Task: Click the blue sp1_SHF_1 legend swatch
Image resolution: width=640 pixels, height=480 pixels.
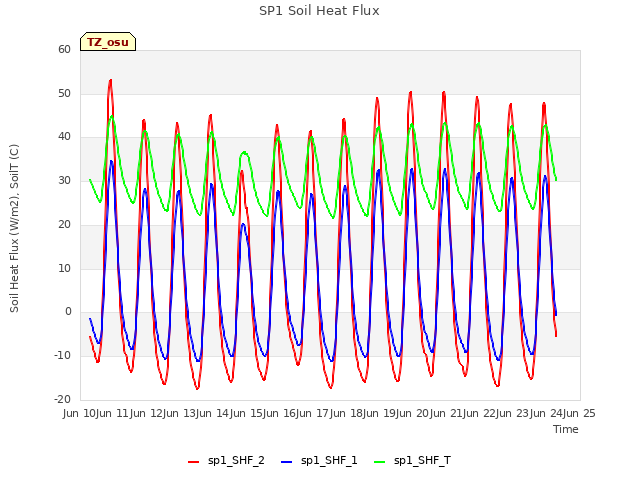Action: tap(287, 462)
